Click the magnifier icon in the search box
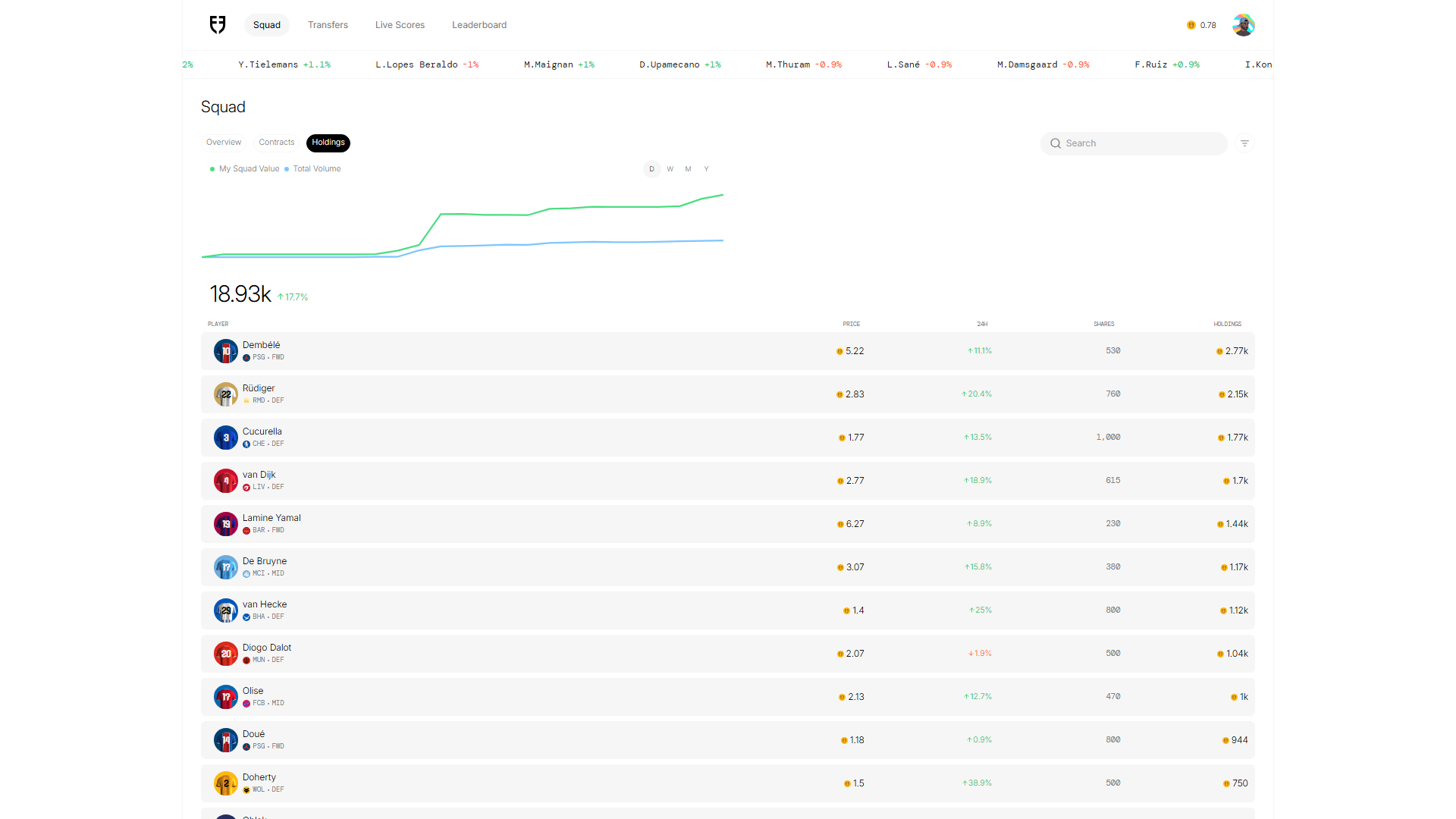 pyautogui.click(x=1055, y=143)
